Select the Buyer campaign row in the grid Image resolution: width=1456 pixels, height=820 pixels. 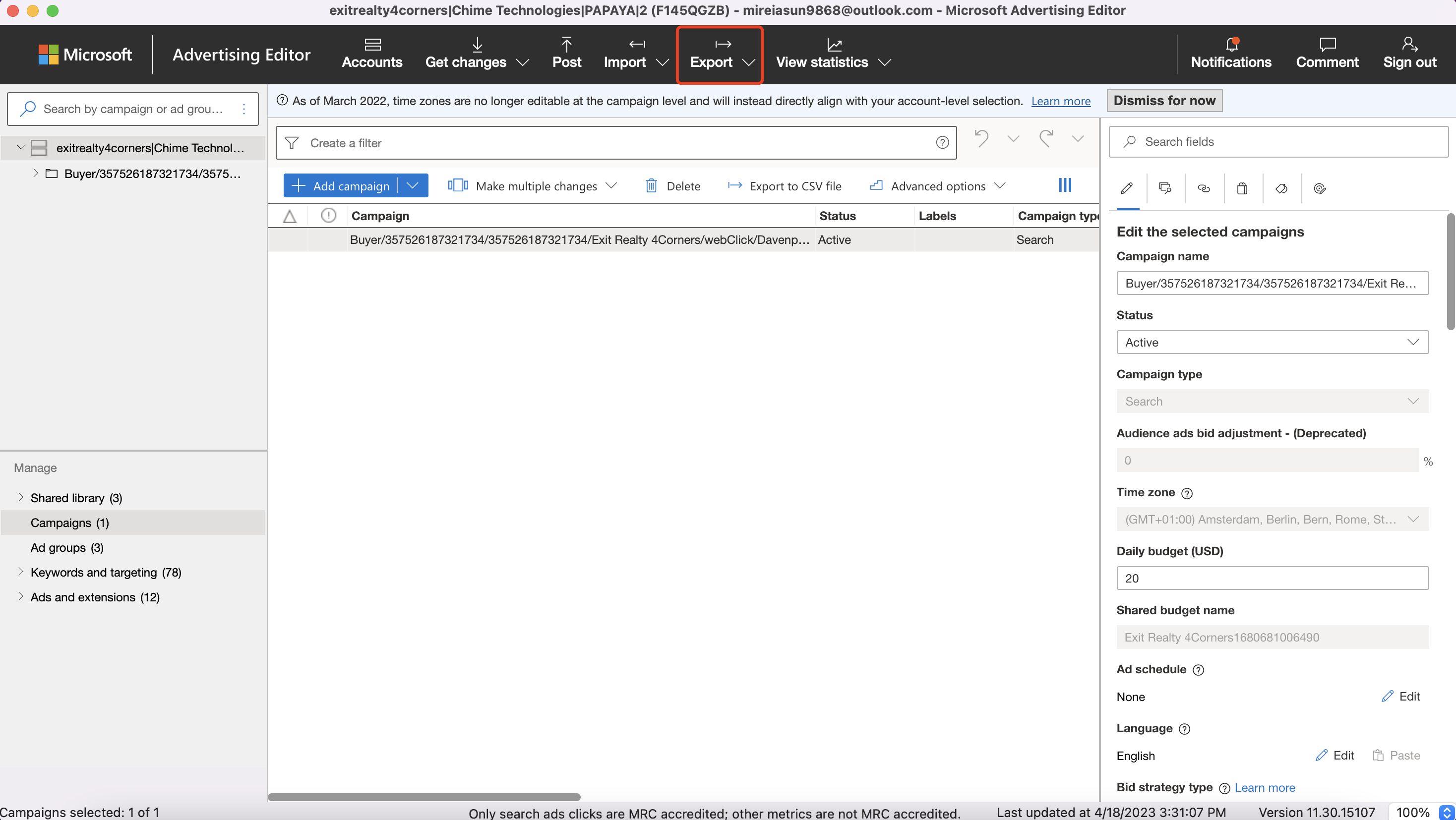[683, 239]
